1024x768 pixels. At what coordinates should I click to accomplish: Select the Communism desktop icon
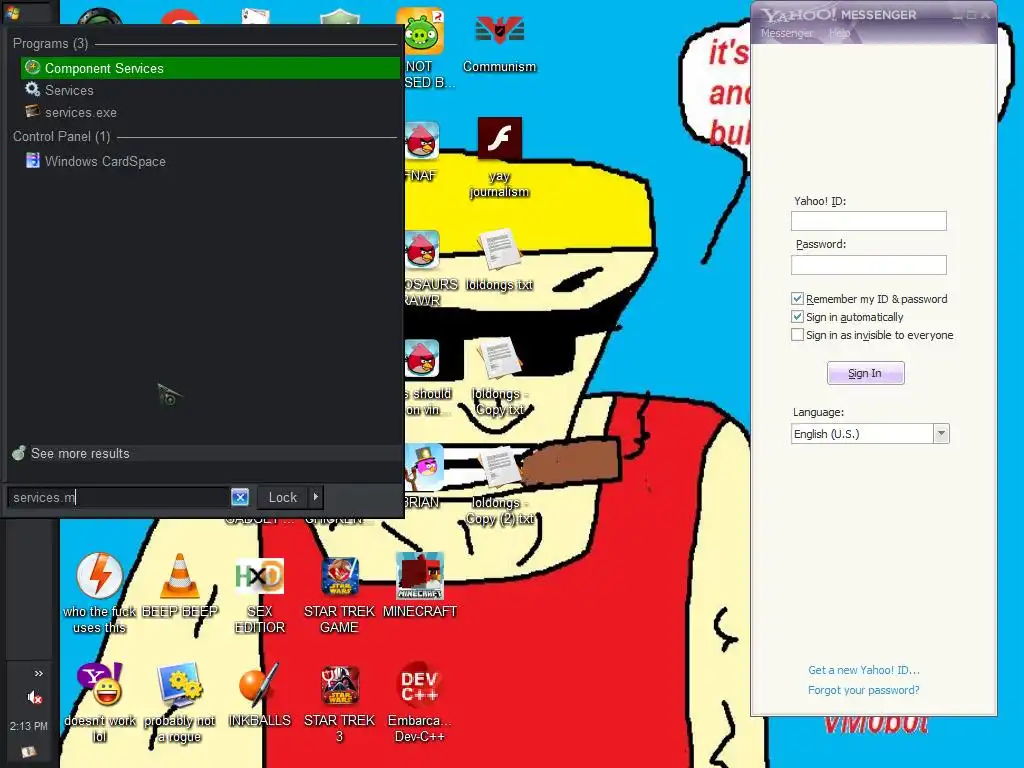pos(499,42)
